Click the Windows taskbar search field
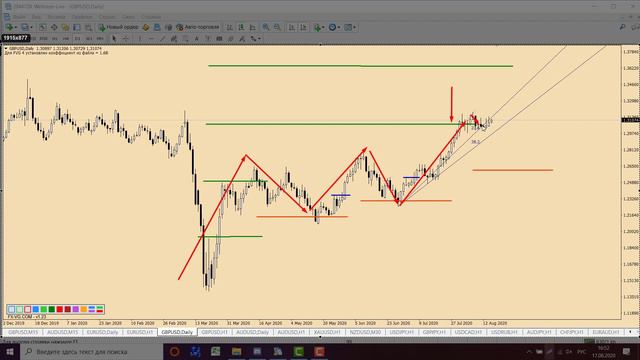The height and width of the screenshot is (360, 640). (x=91, y=351)
